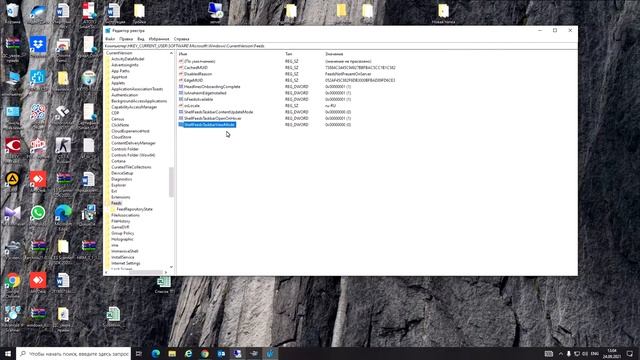Open Internet Explorer from the taskbar
The height and width of the screenshot is (360, 640).
189,353
